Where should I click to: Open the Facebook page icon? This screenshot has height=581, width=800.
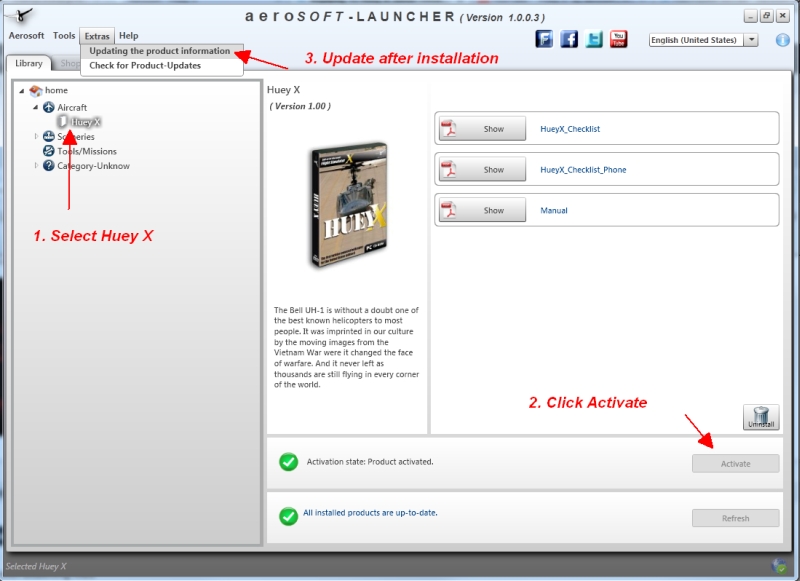coord(569,40)
